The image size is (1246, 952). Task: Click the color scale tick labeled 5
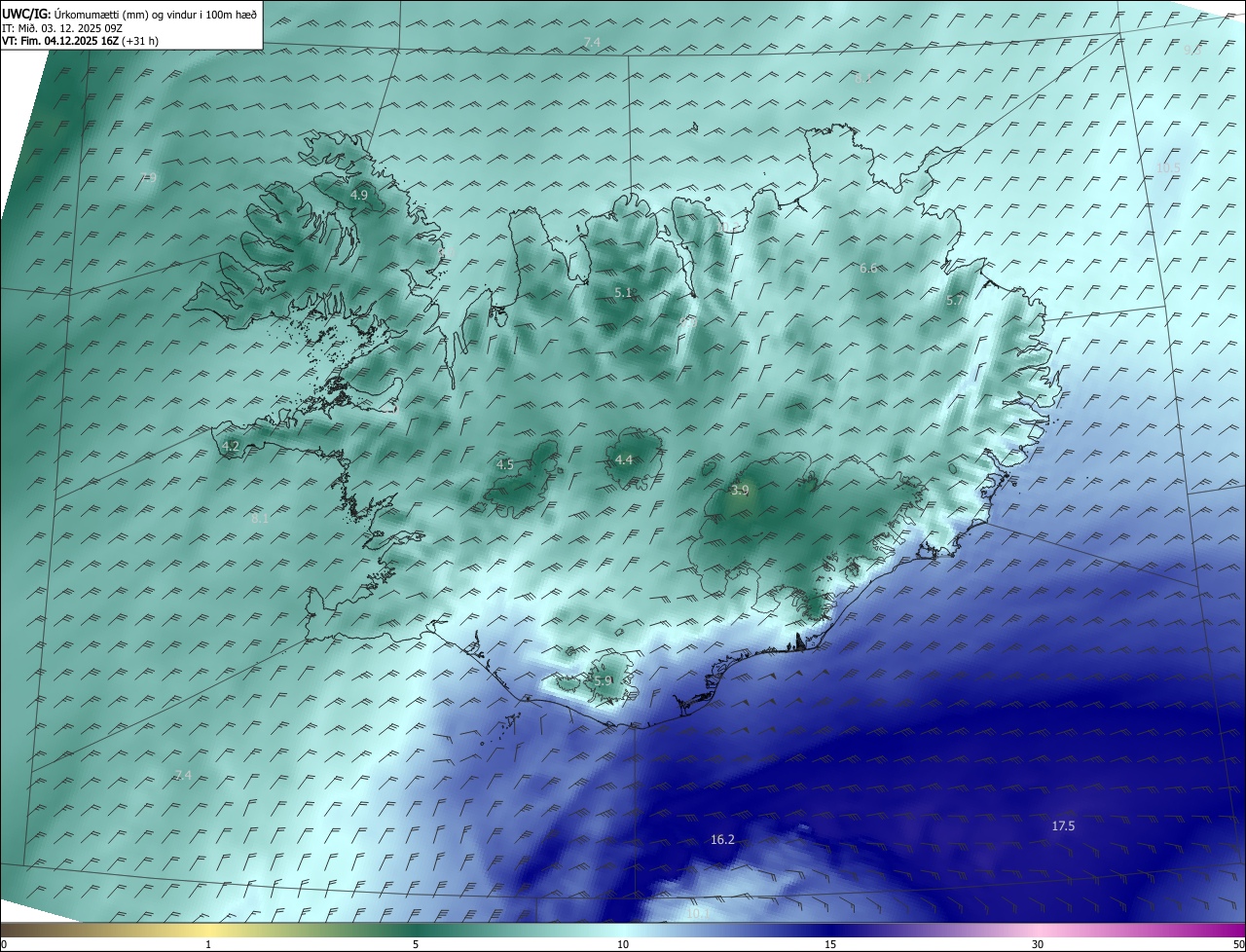coord(416,944)
